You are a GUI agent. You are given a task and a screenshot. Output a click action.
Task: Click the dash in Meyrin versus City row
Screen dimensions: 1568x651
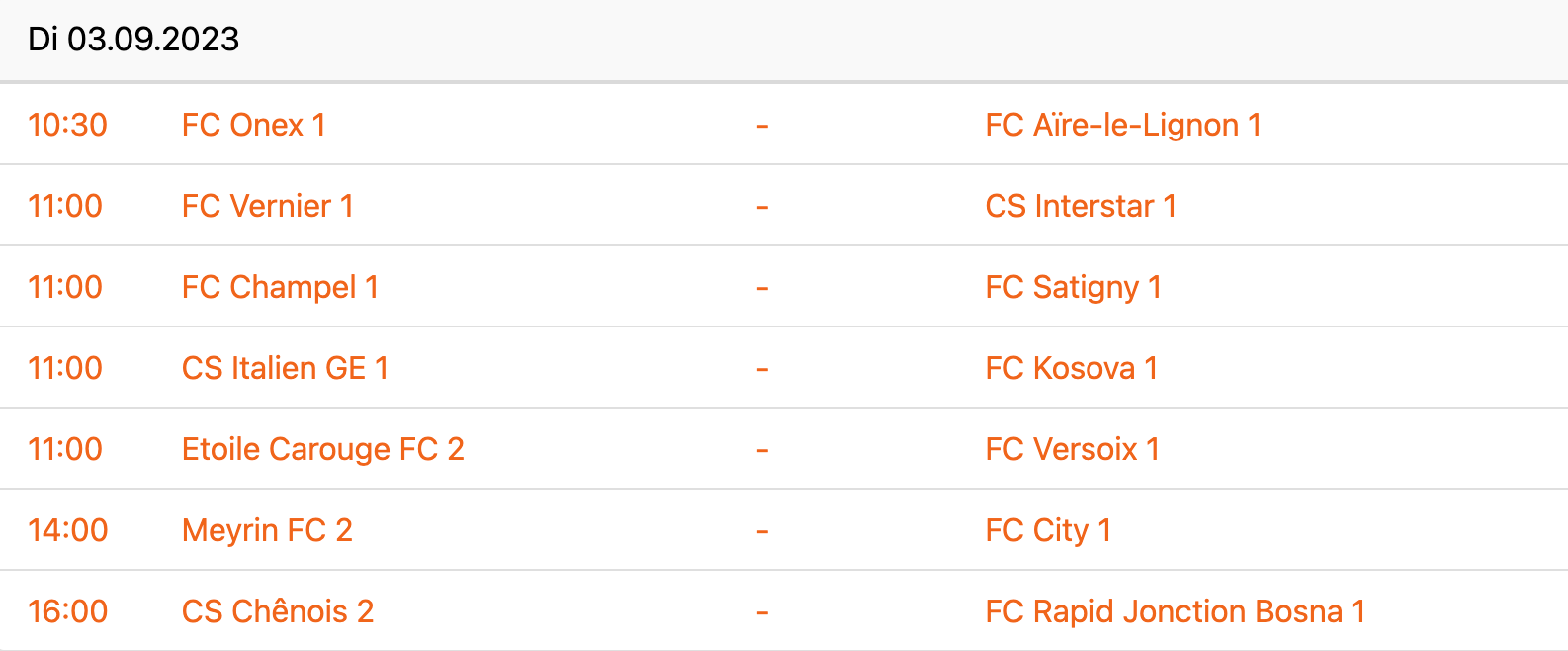tap(762, 531)
